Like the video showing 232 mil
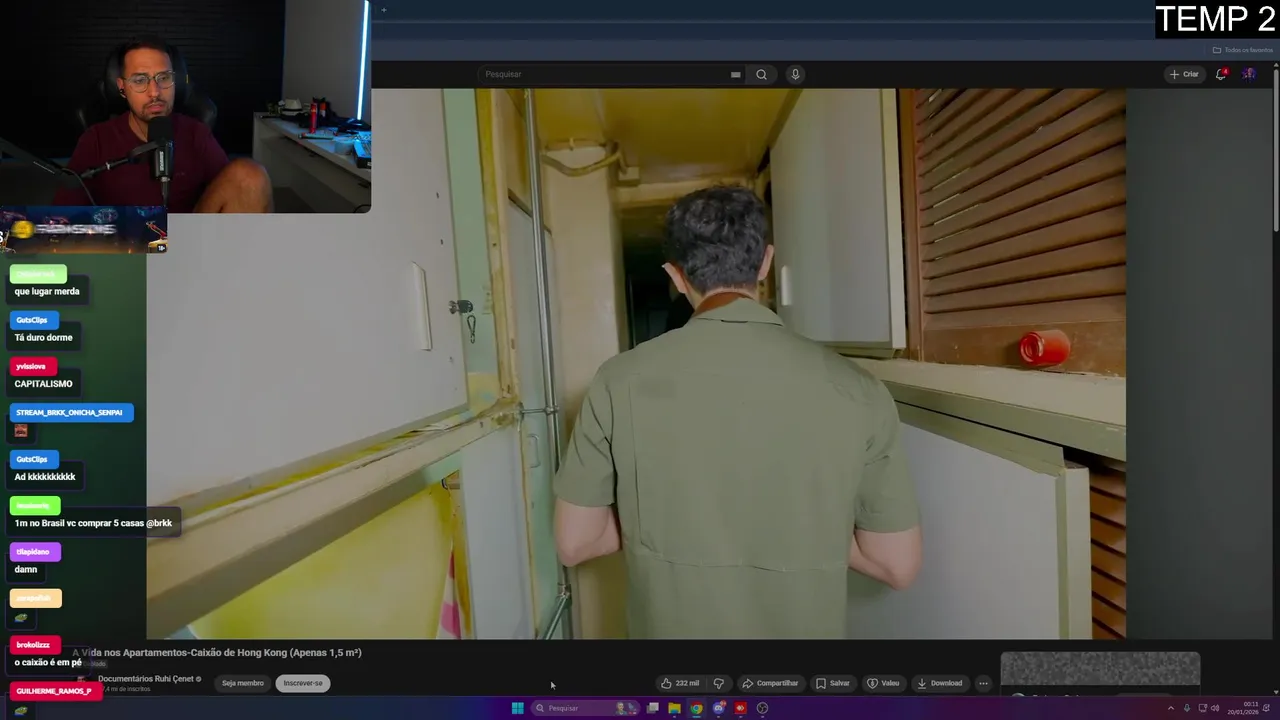Viewport: 1280px width, 720px height. pyautogui.click(x=679, y=683)
